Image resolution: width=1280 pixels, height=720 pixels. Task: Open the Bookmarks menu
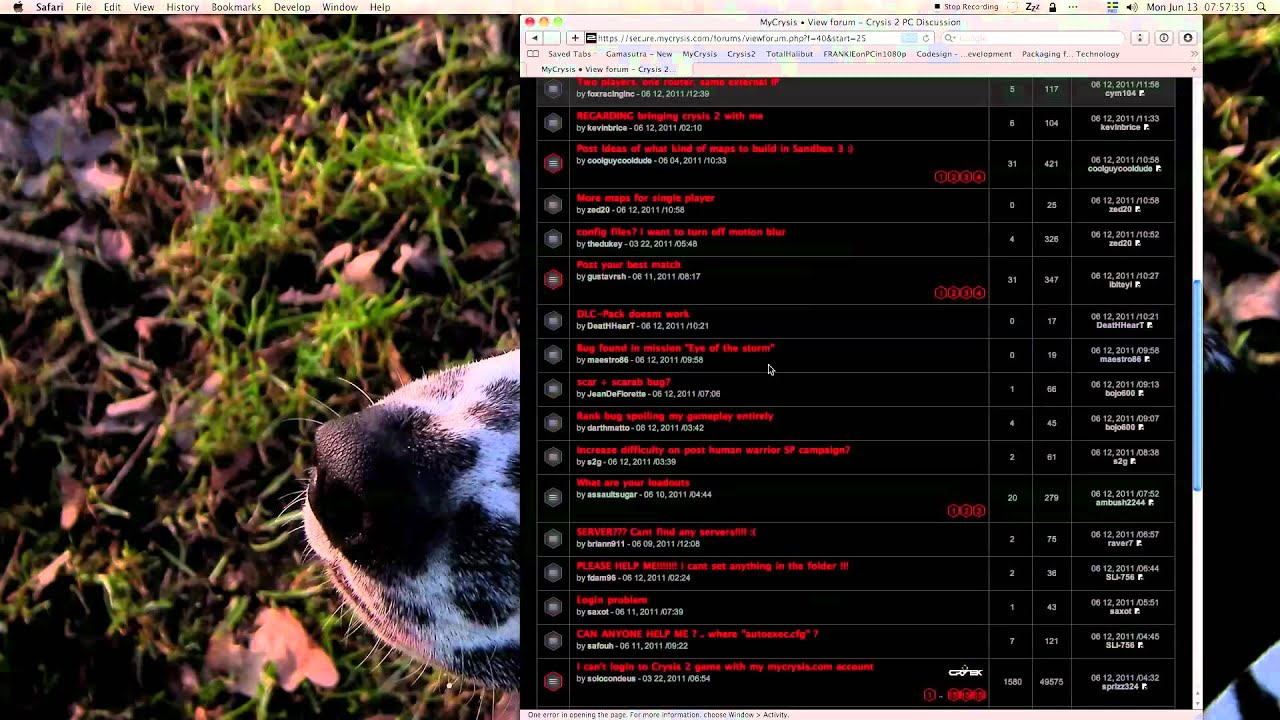[x=236, y=7]
